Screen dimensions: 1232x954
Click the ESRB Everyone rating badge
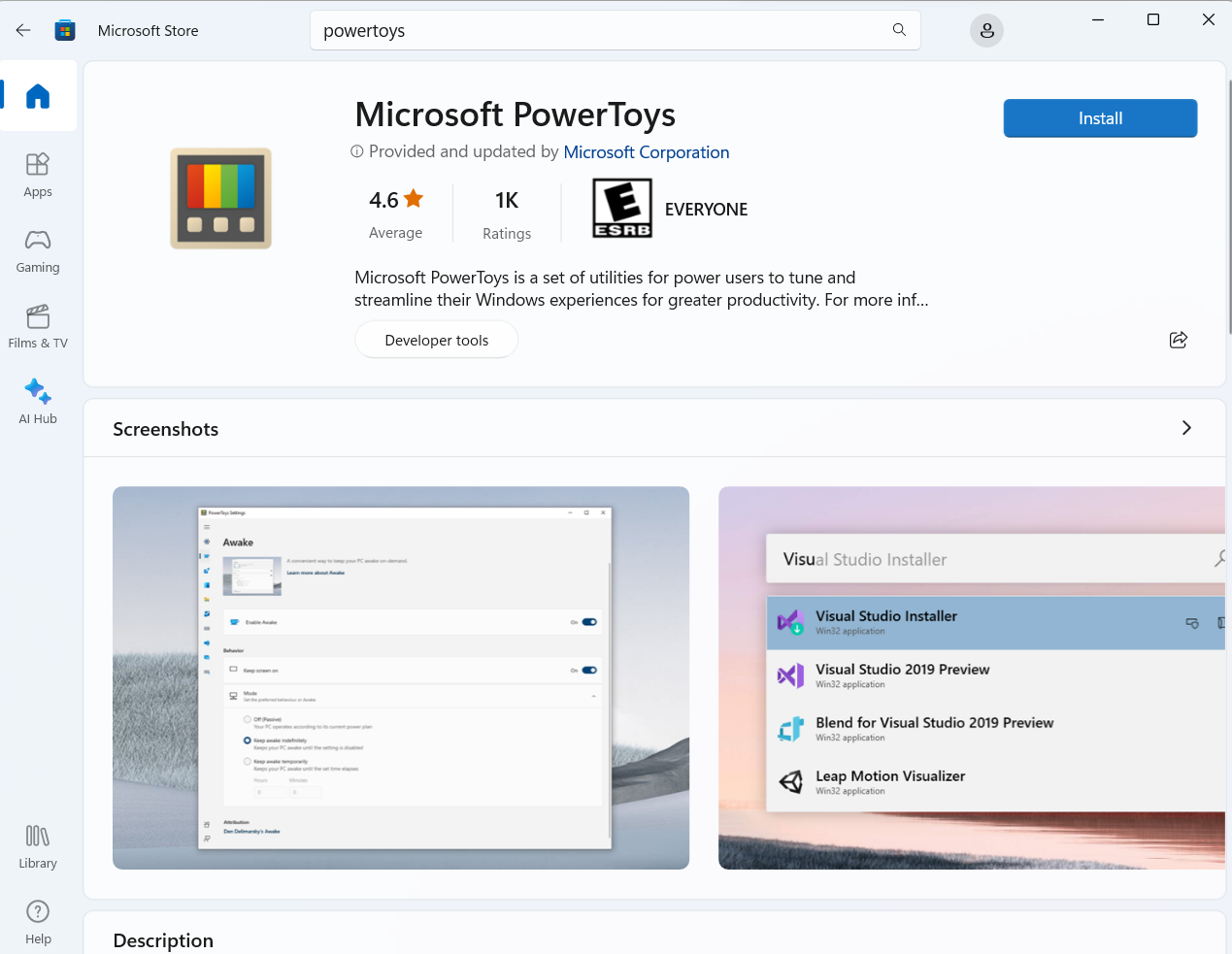point(621,208)
